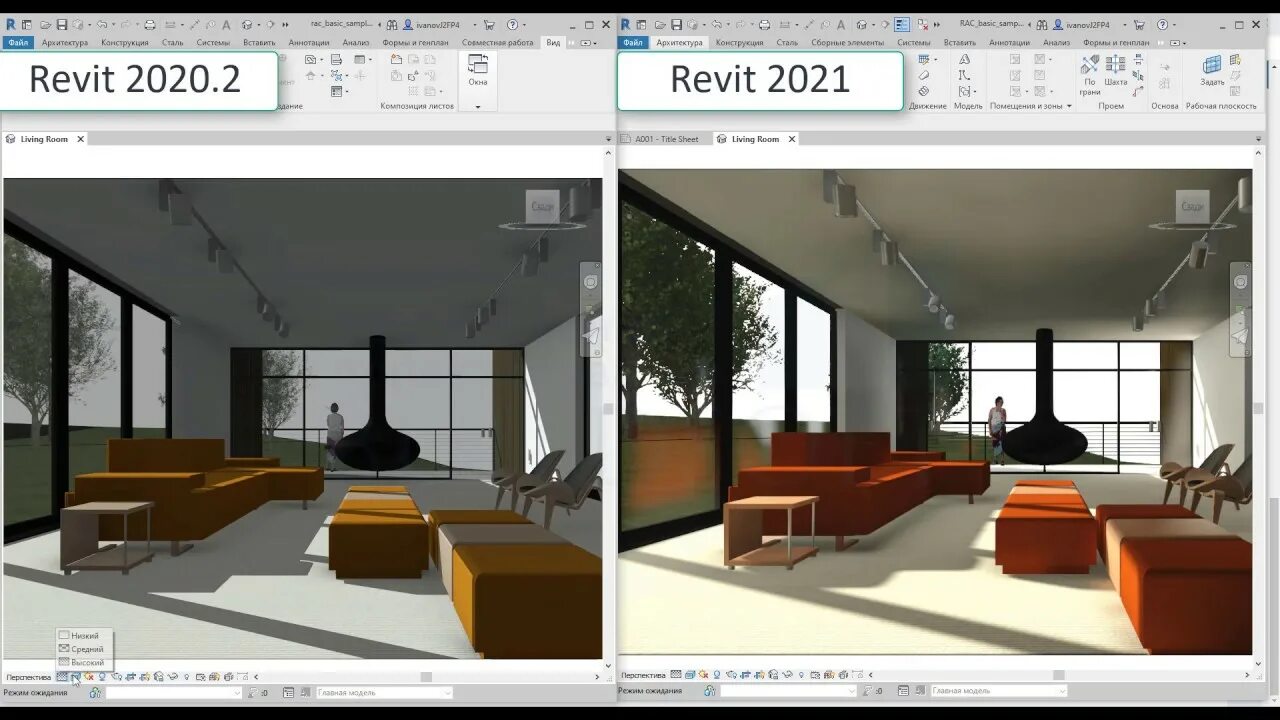The width and height of the screenshot is (1280, 720).
Task: Click the Revit logo in left window
Action: click(x=11, y=24)
